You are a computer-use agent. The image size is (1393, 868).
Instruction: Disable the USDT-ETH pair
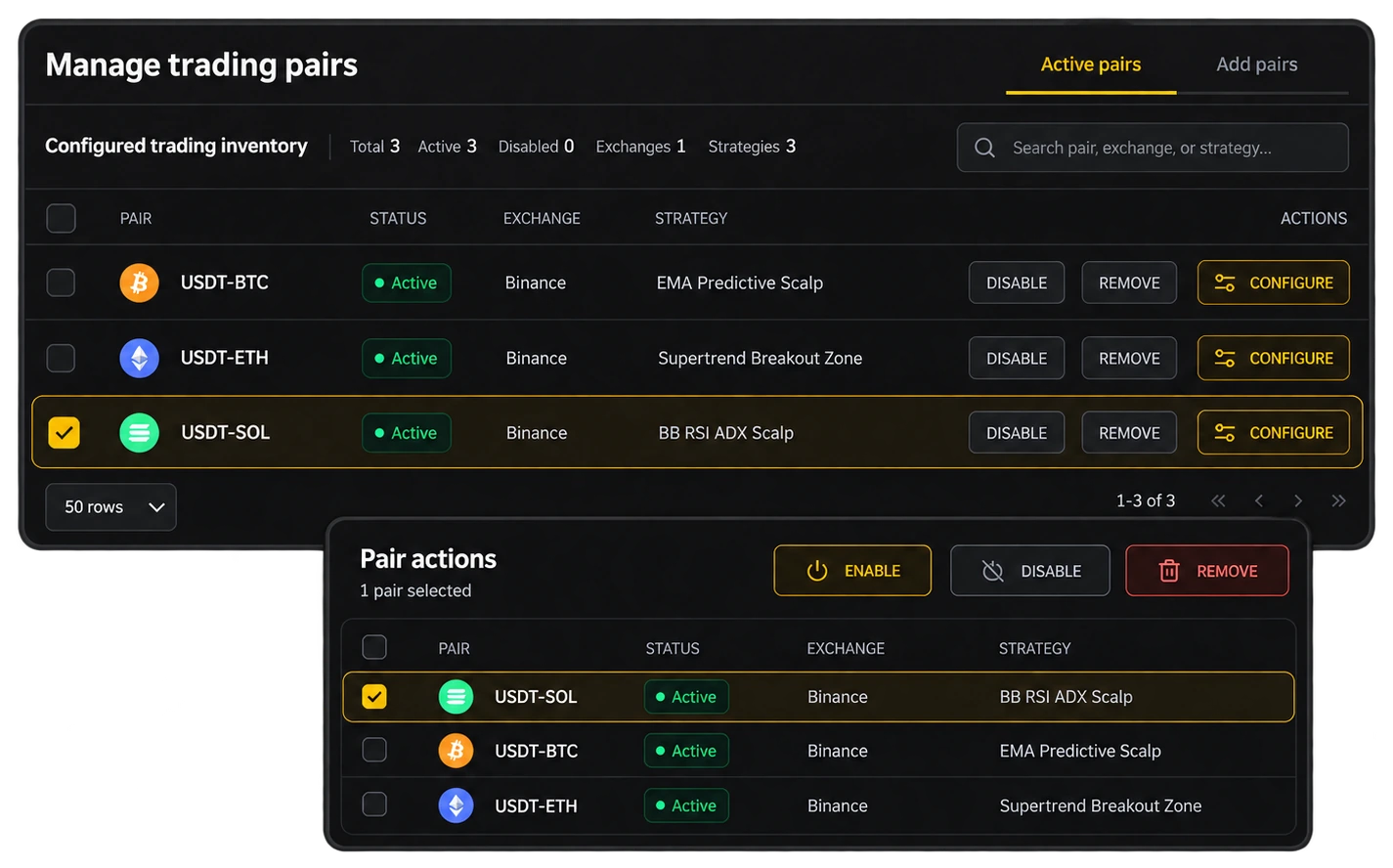[x=1017, y=358]
